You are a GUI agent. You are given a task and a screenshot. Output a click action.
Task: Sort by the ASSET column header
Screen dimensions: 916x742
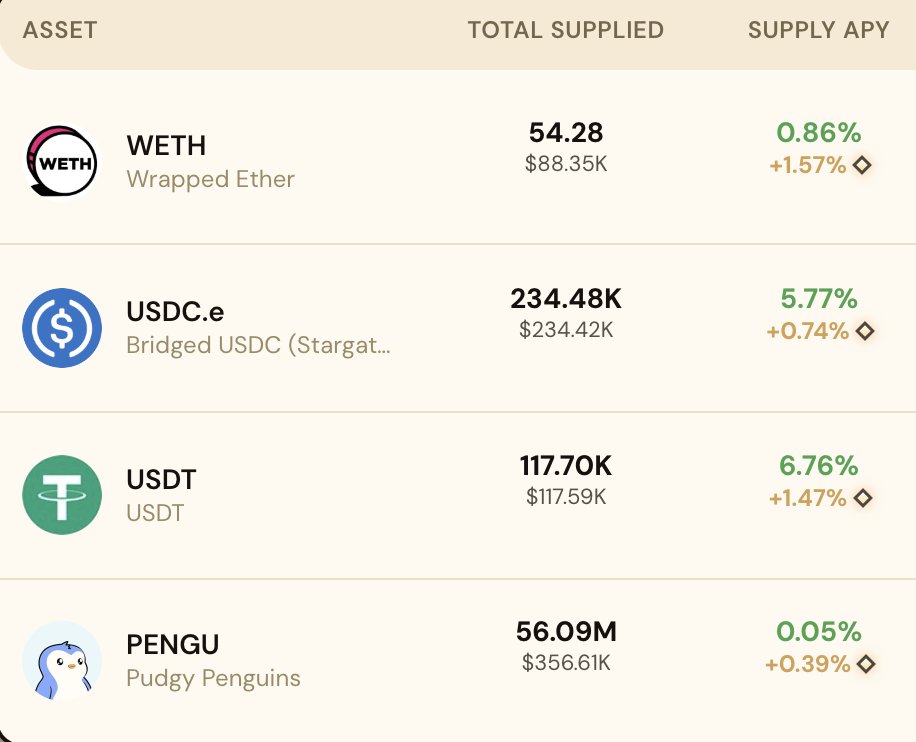(60, 30)
